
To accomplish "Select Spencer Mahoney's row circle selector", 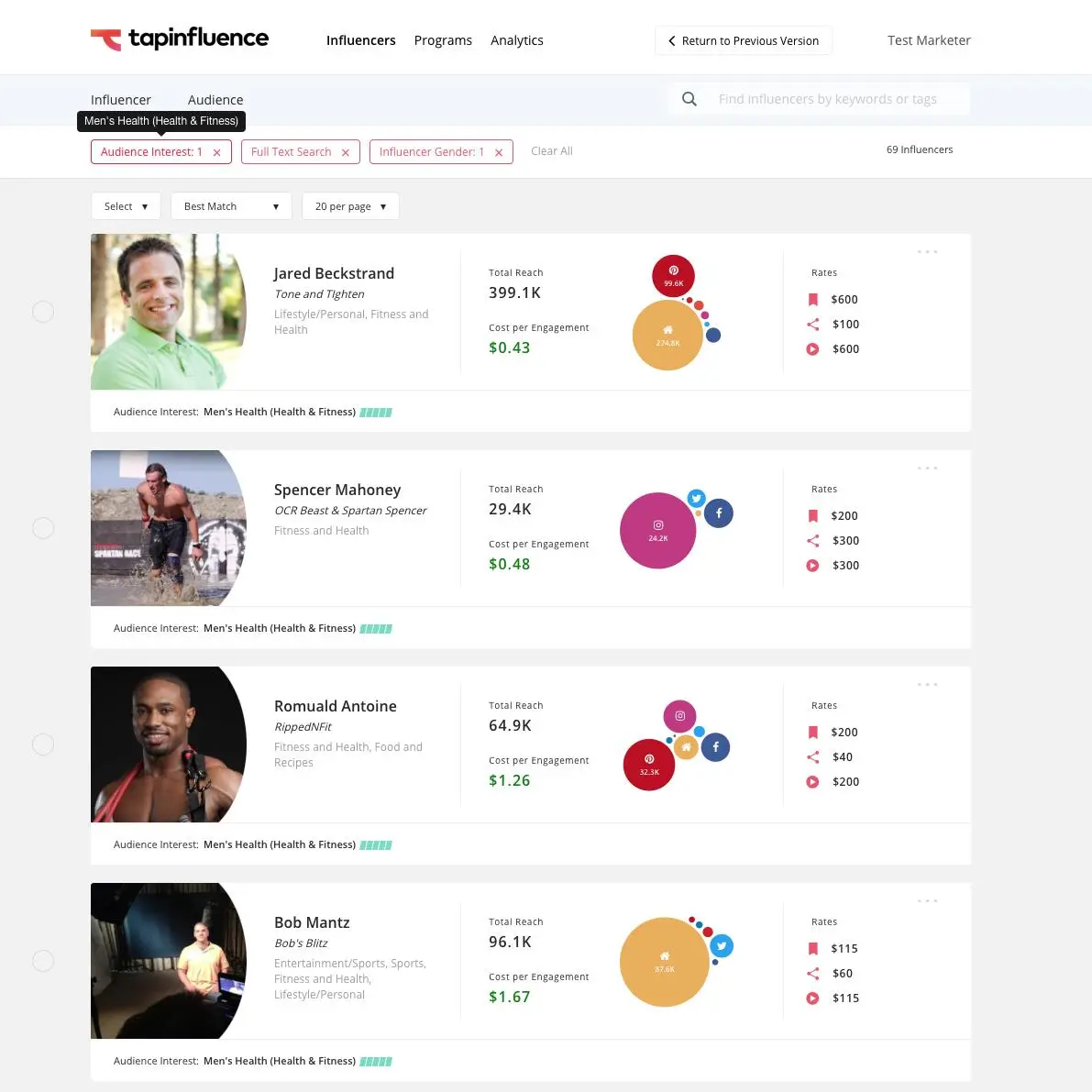I will 43,527.
